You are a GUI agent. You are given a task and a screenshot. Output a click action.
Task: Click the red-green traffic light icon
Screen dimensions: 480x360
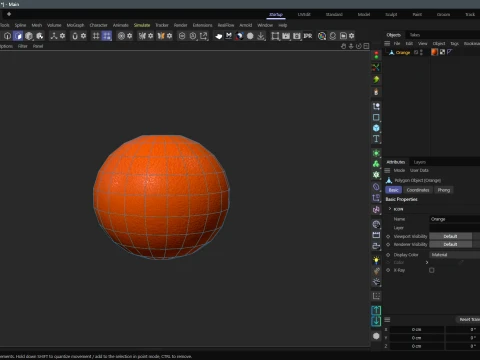click(x=376, y=55)
